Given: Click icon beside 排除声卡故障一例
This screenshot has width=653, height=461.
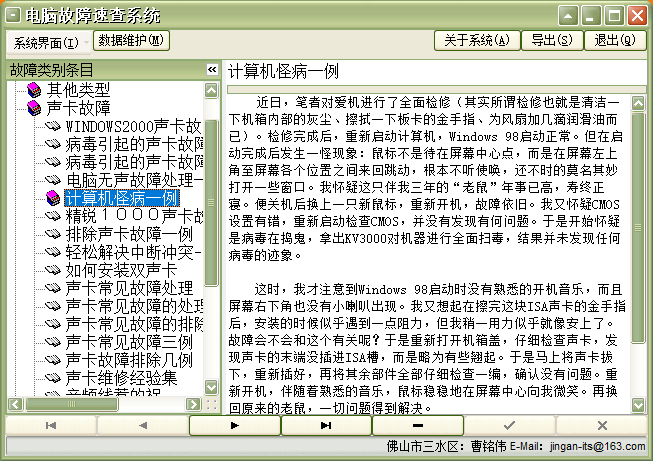Looking at the screenshot, I should pyautogui.click(x=52, y=234).
